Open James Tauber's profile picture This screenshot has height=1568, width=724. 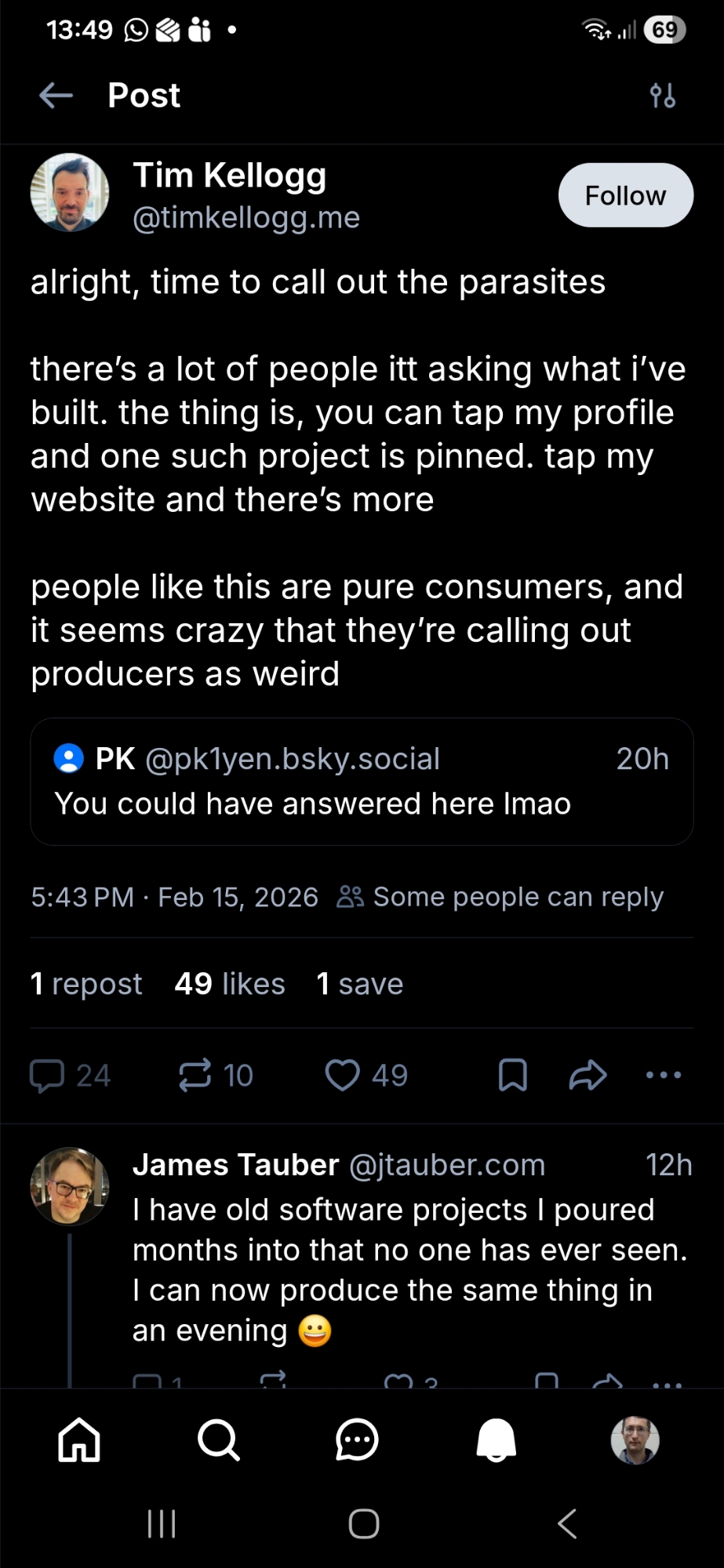tap(70, 1186)
